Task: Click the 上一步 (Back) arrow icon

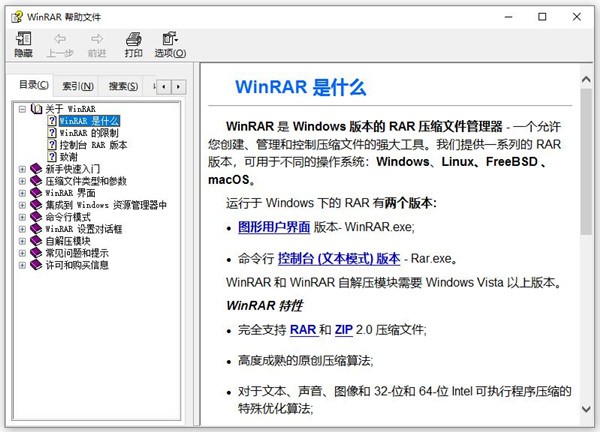Action: click(60, 39)
